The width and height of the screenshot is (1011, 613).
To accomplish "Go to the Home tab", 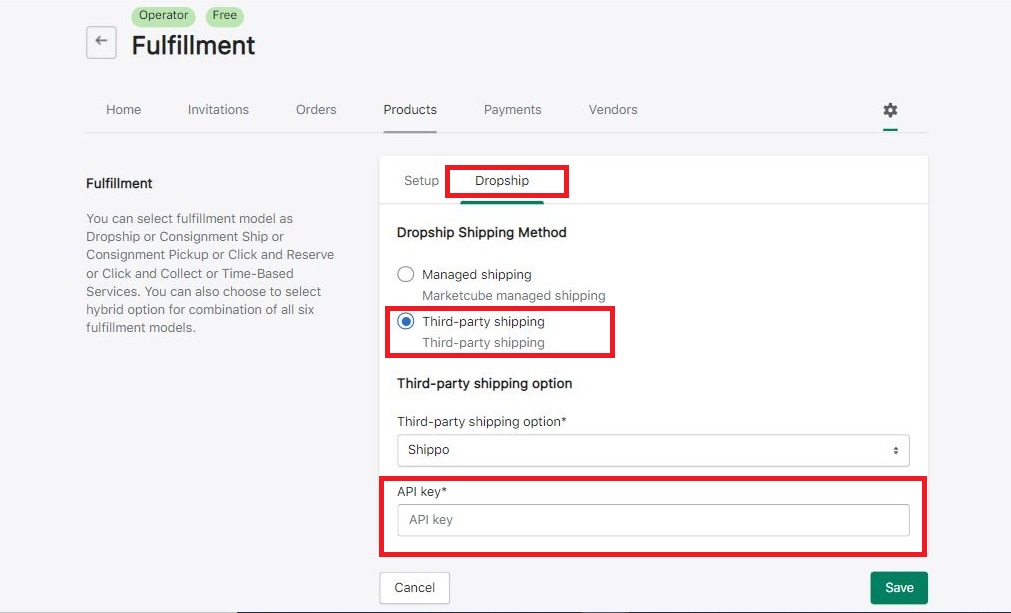I will point(123,110).
